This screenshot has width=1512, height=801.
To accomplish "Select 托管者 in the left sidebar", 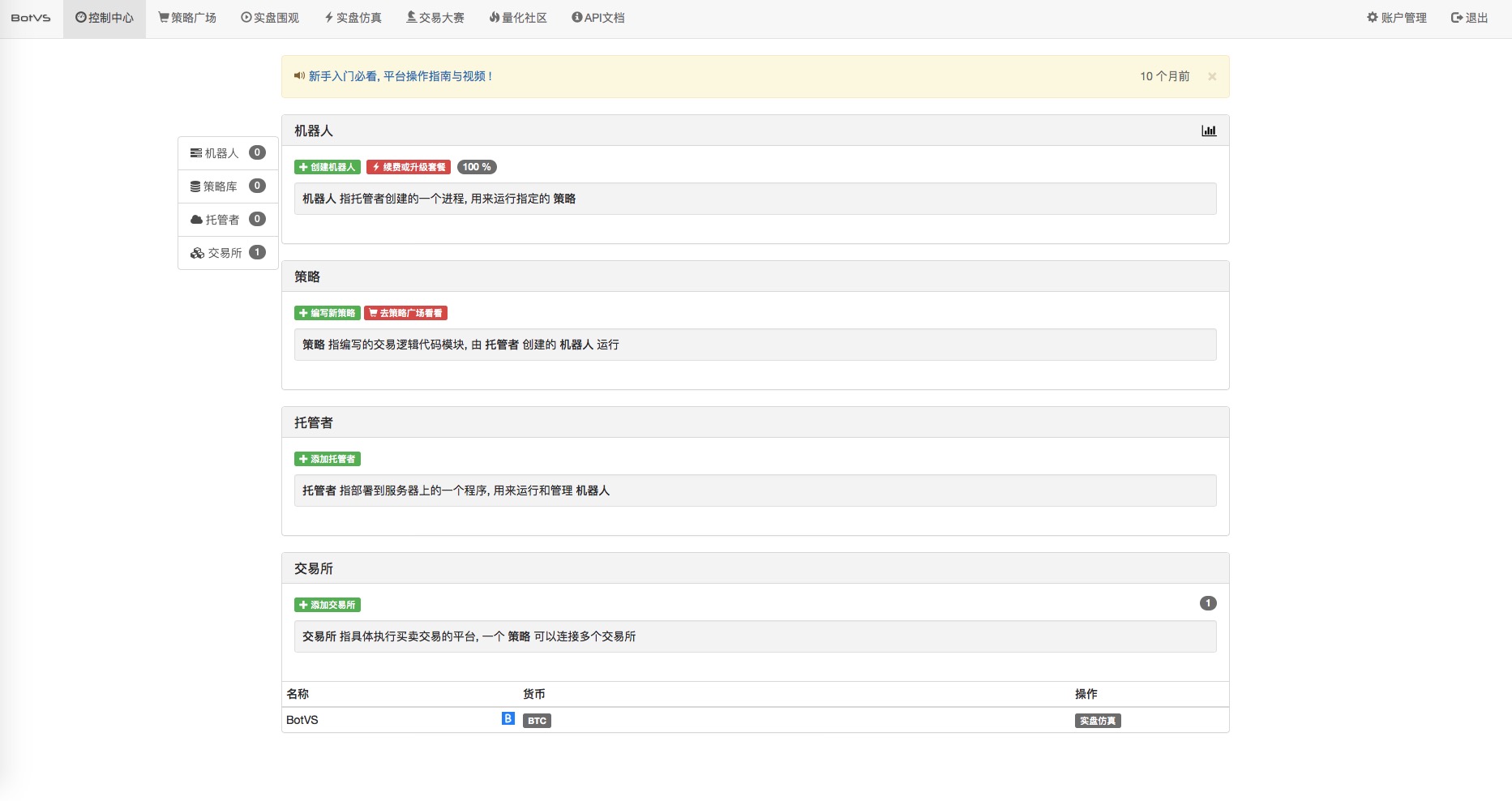I will (228, 220).
